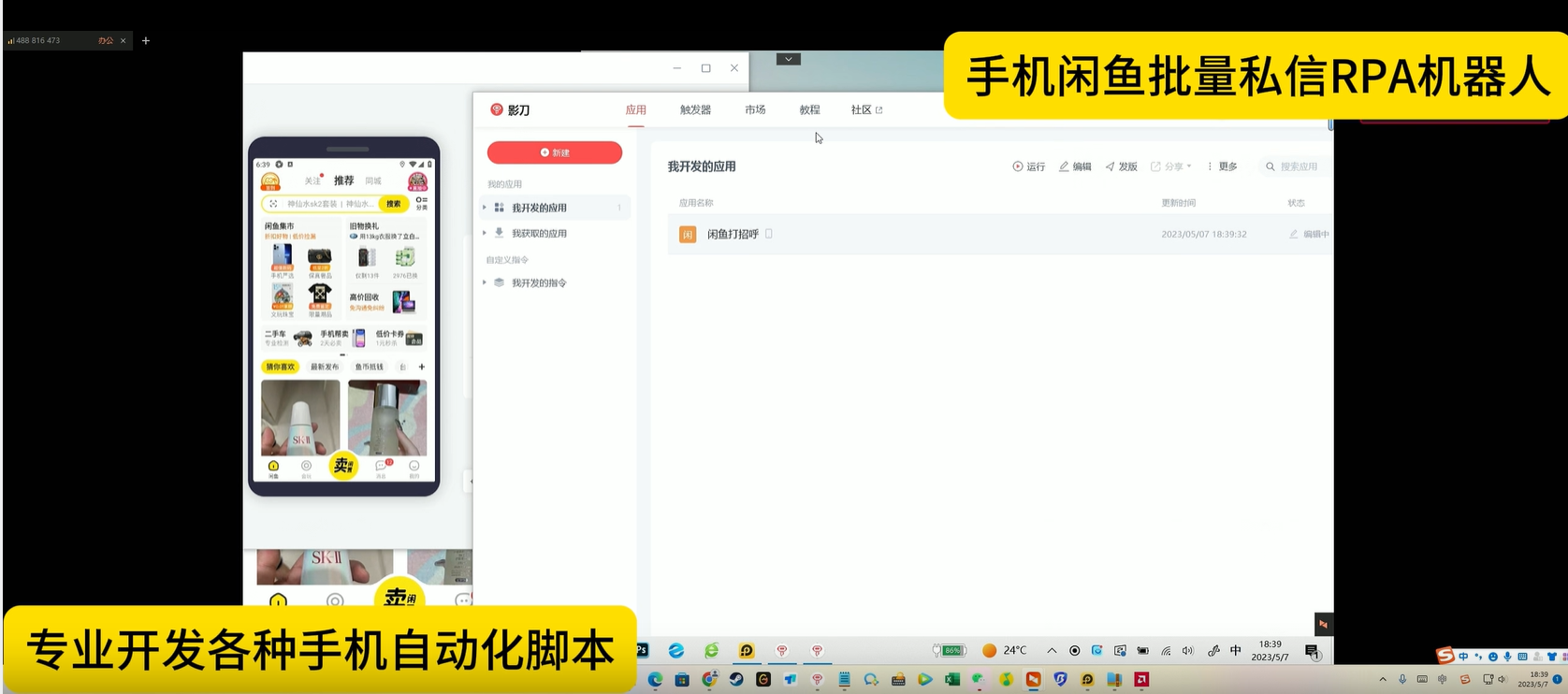Click 编辑 in the app toolbar
Viewport: 1568px width, 694px height.
pyautogui.click(x=1075, y=166)
